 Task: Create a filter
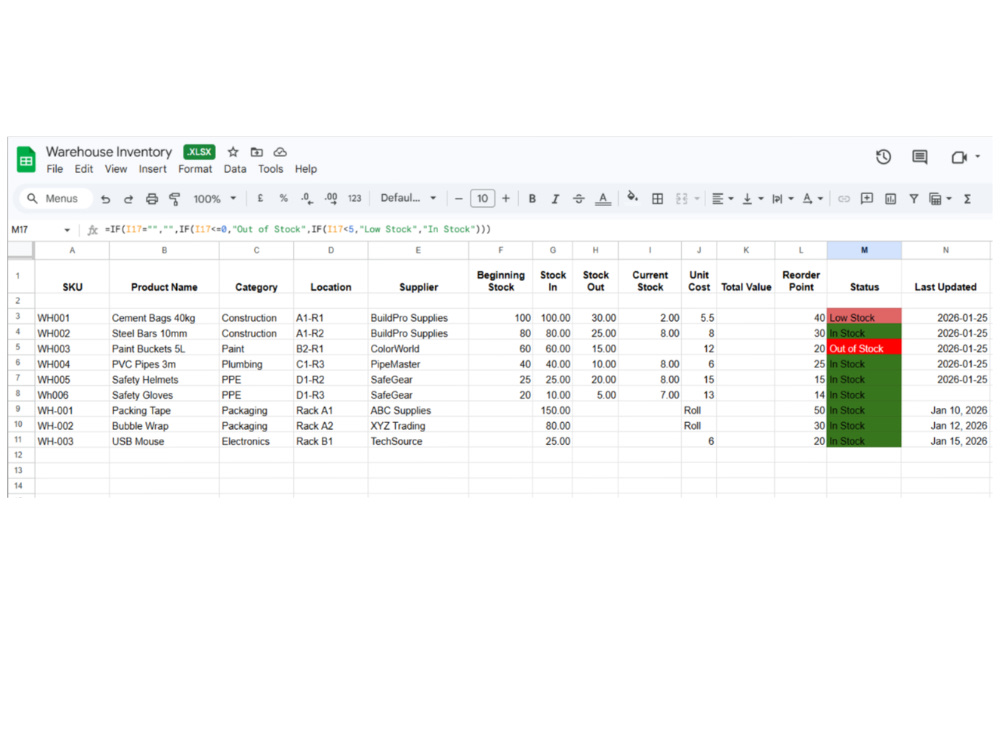[x=913, y=199]
